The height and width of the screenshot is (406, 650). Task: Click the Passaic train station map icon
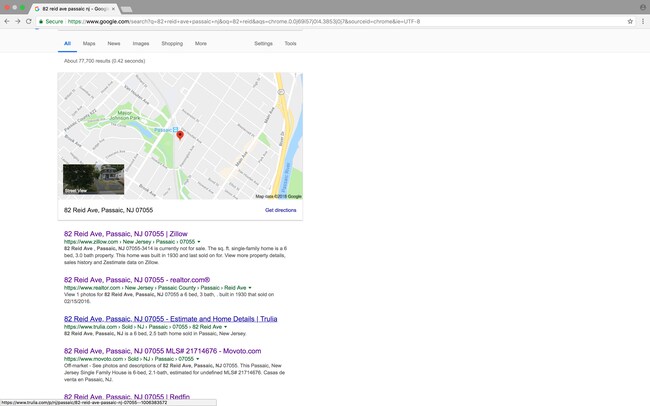(175, 130)
